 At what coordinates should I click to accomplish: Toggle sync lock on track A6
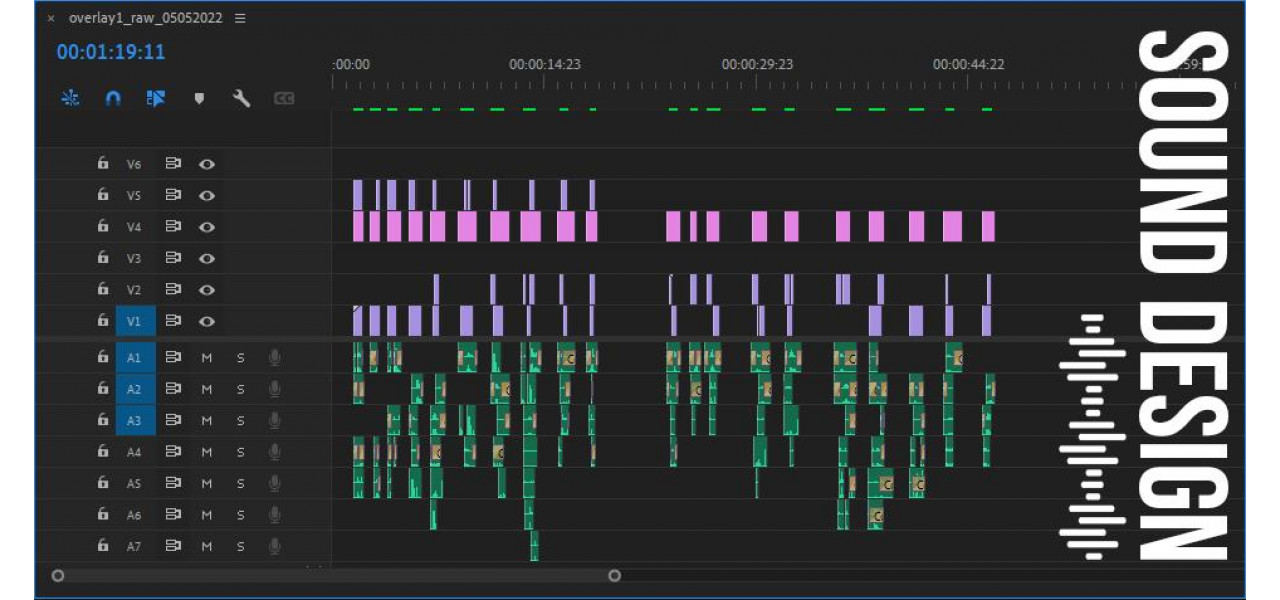tap(173, 515)
